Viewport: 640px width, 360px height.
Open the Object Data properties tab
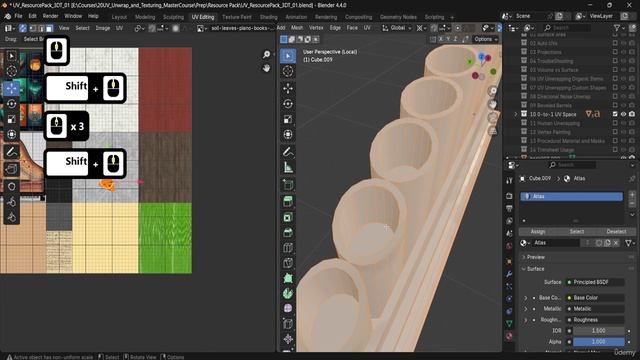click(x=509, y=323)
